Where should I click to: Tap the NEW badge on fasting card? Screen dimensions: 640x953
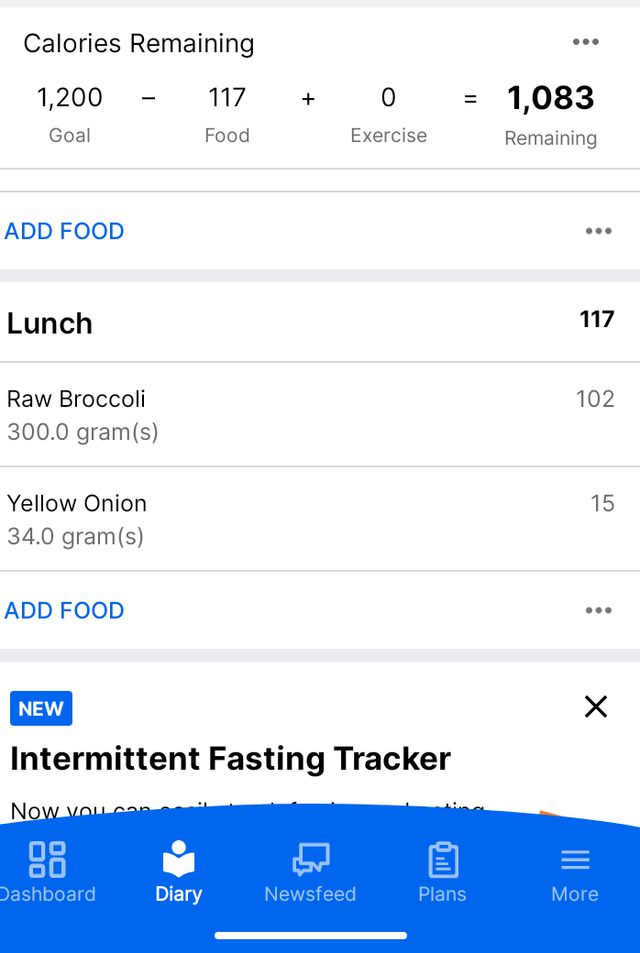[41, 709]
